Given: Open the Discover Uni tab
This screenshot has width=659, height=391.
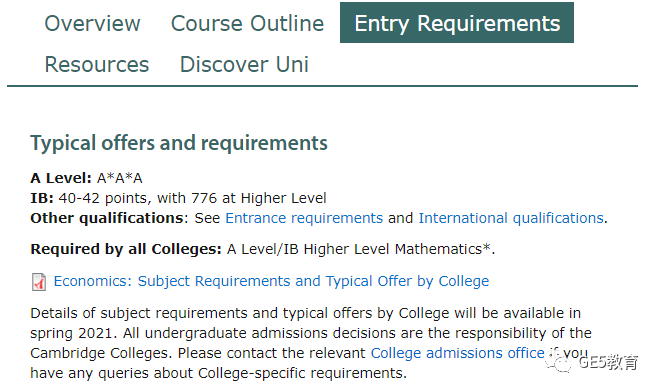Looking at the screenshot, I should (244, 65).
